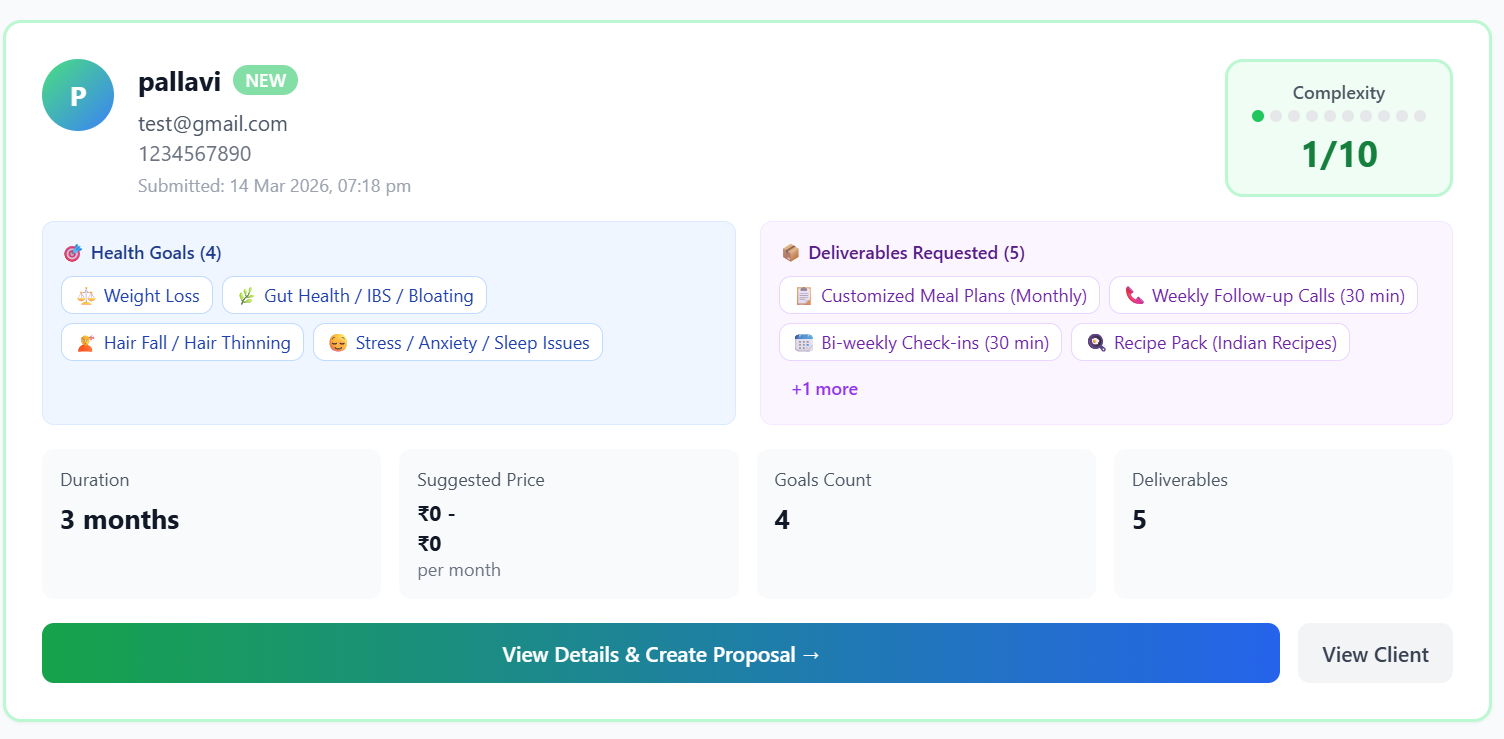Click the herb icon for Gut Health
1504x739 pixels.
246,296
